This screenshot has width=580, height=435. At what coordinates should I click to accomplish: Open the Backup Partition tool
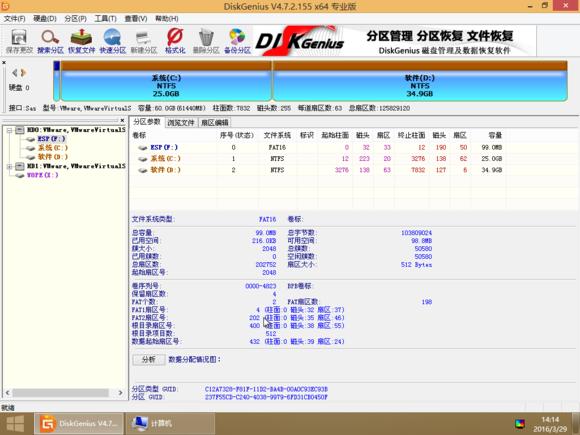(237, 41)
